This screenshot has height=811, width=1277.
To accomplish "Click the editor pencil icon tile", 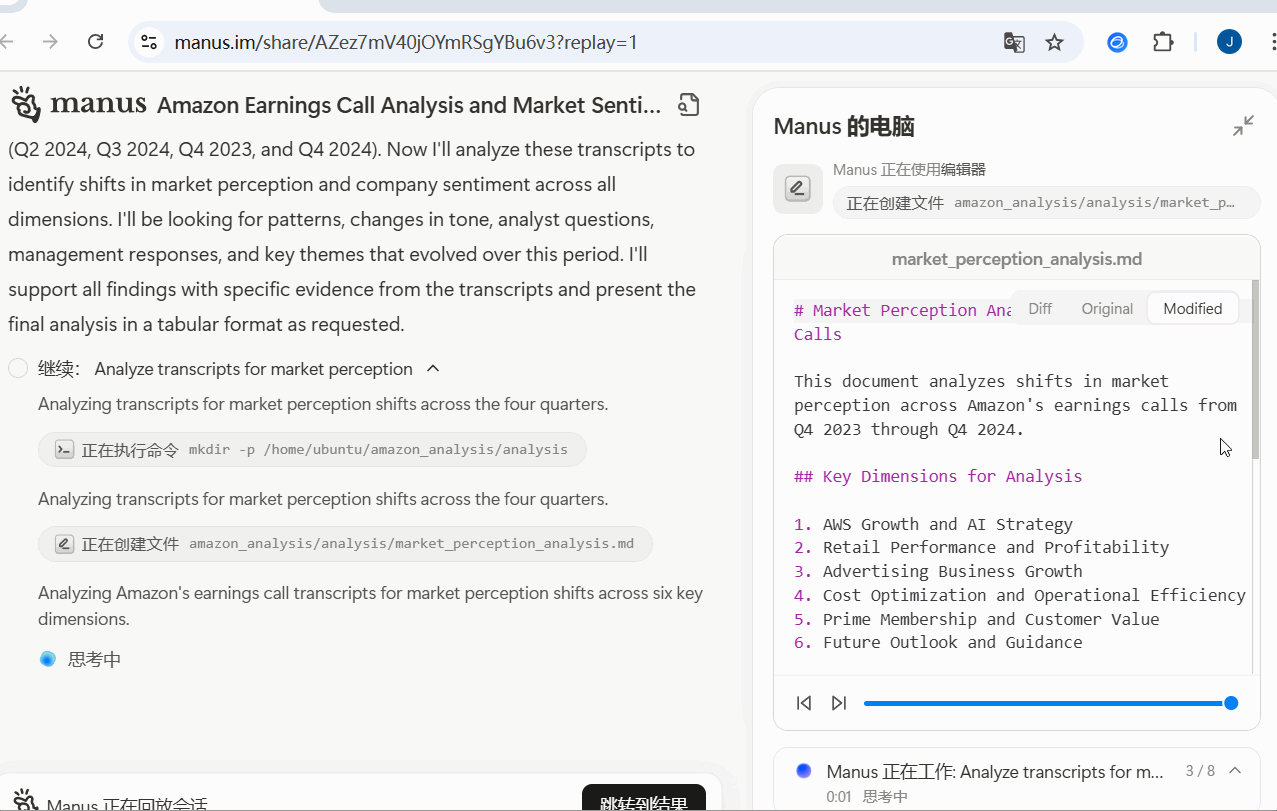I will pyautogui.click(x=797, y=188).
